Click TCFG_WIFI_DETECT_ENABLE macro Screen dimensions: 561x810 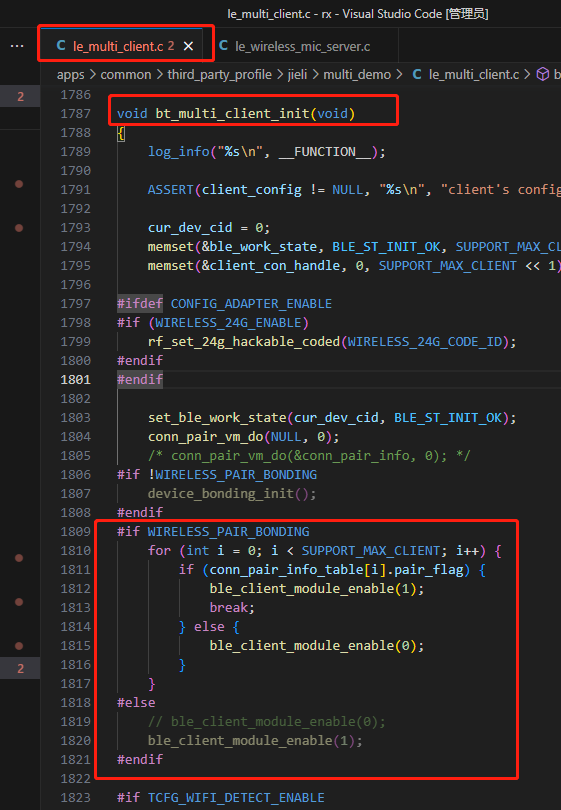(x=236, y=798)
